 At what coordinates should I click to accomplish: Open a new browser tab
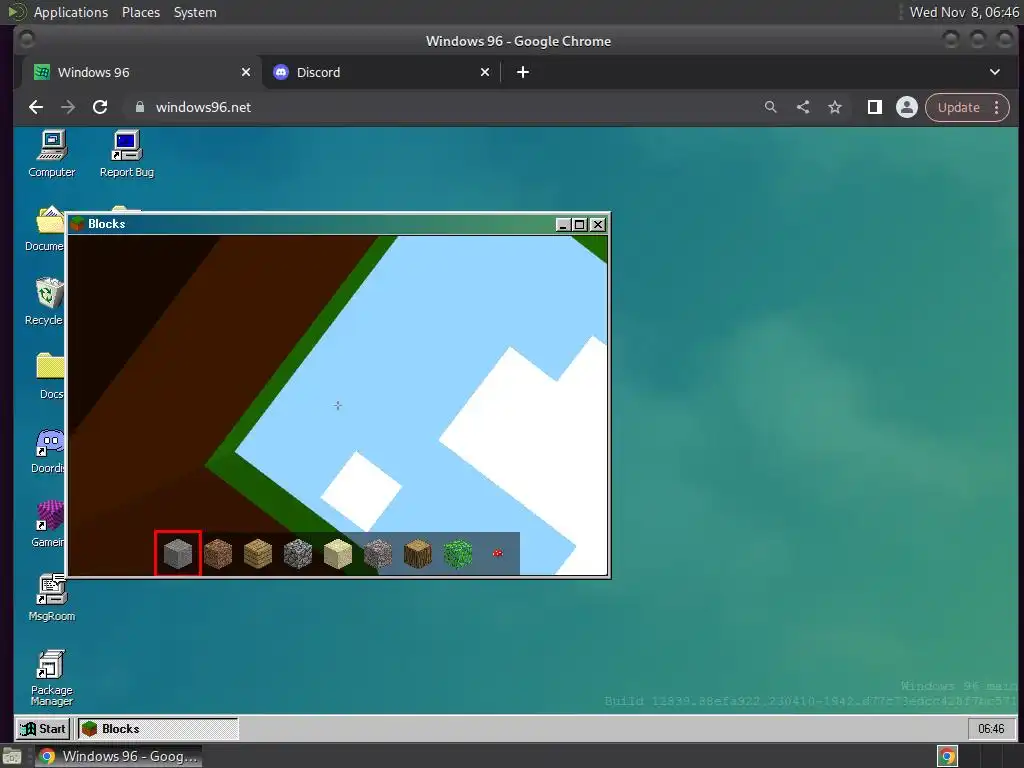[523, 72]
